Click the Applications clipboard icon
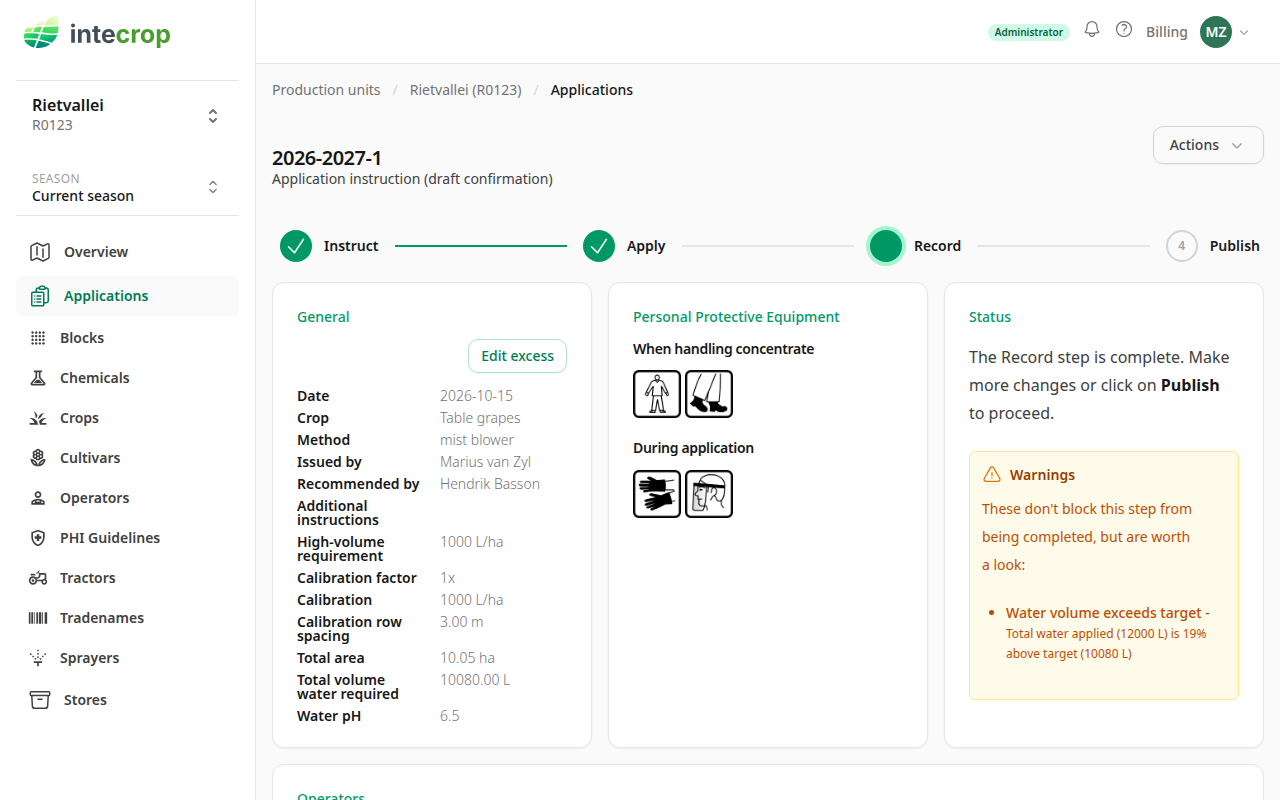Image resolution: width=1280 pixels, height=800 pixels. [40, 296]
